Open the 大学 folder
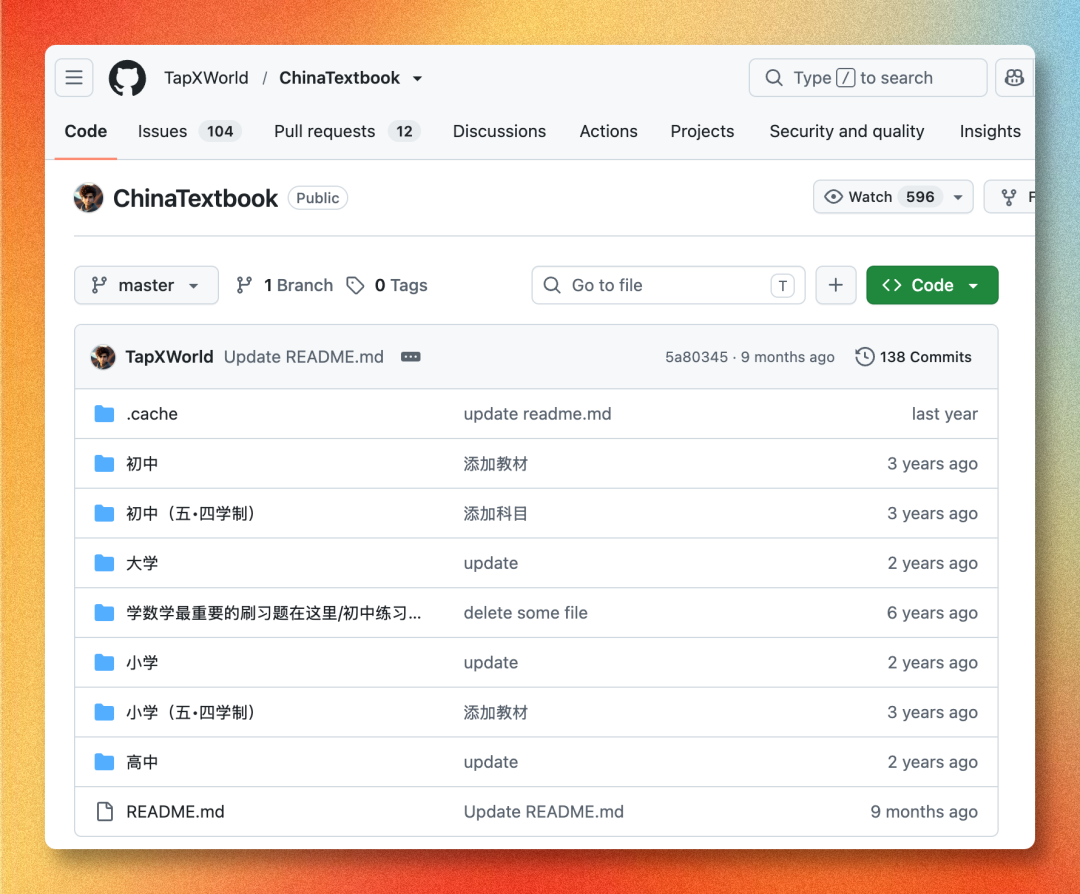 click(x=142, y=563)
